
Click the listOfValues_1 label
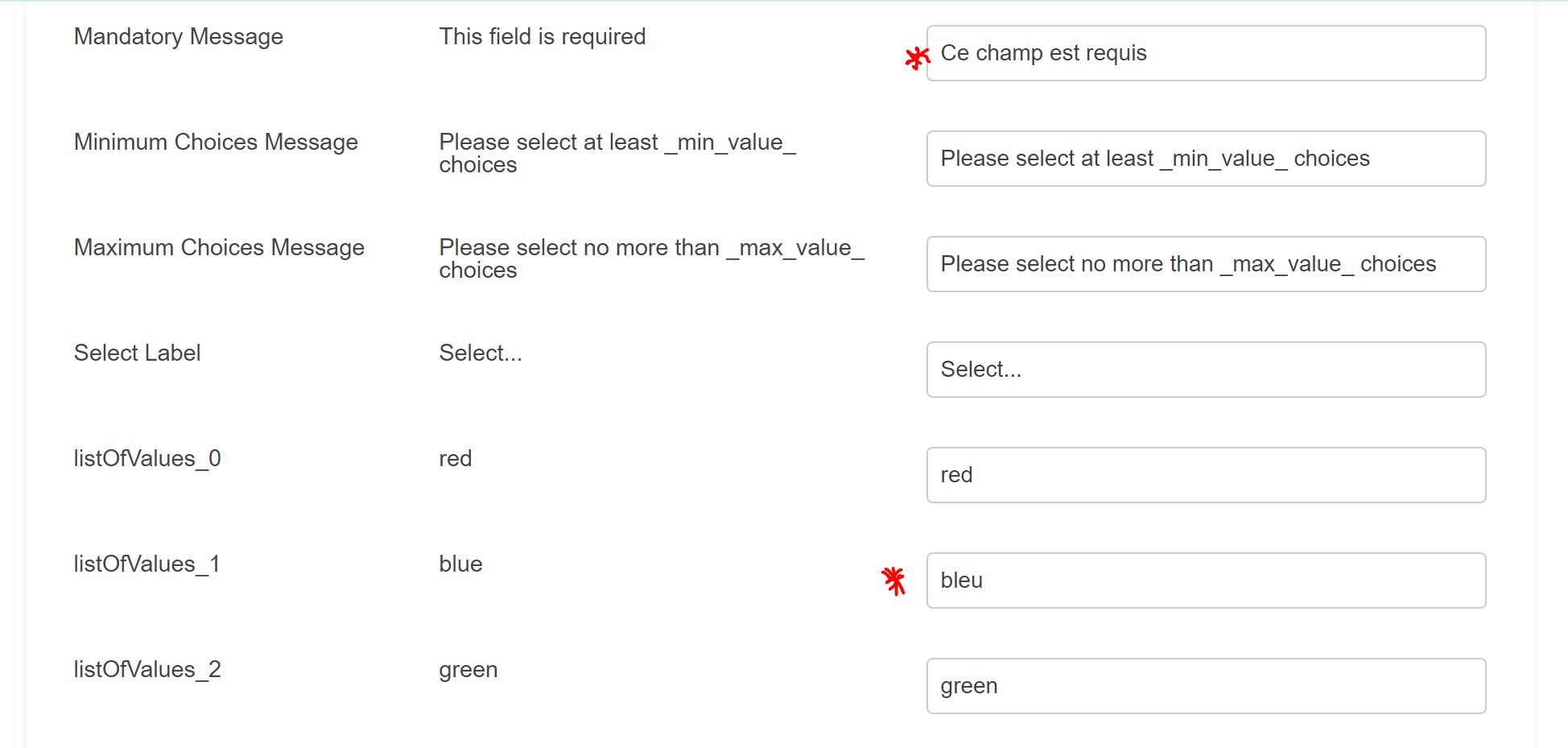(147, 564)
